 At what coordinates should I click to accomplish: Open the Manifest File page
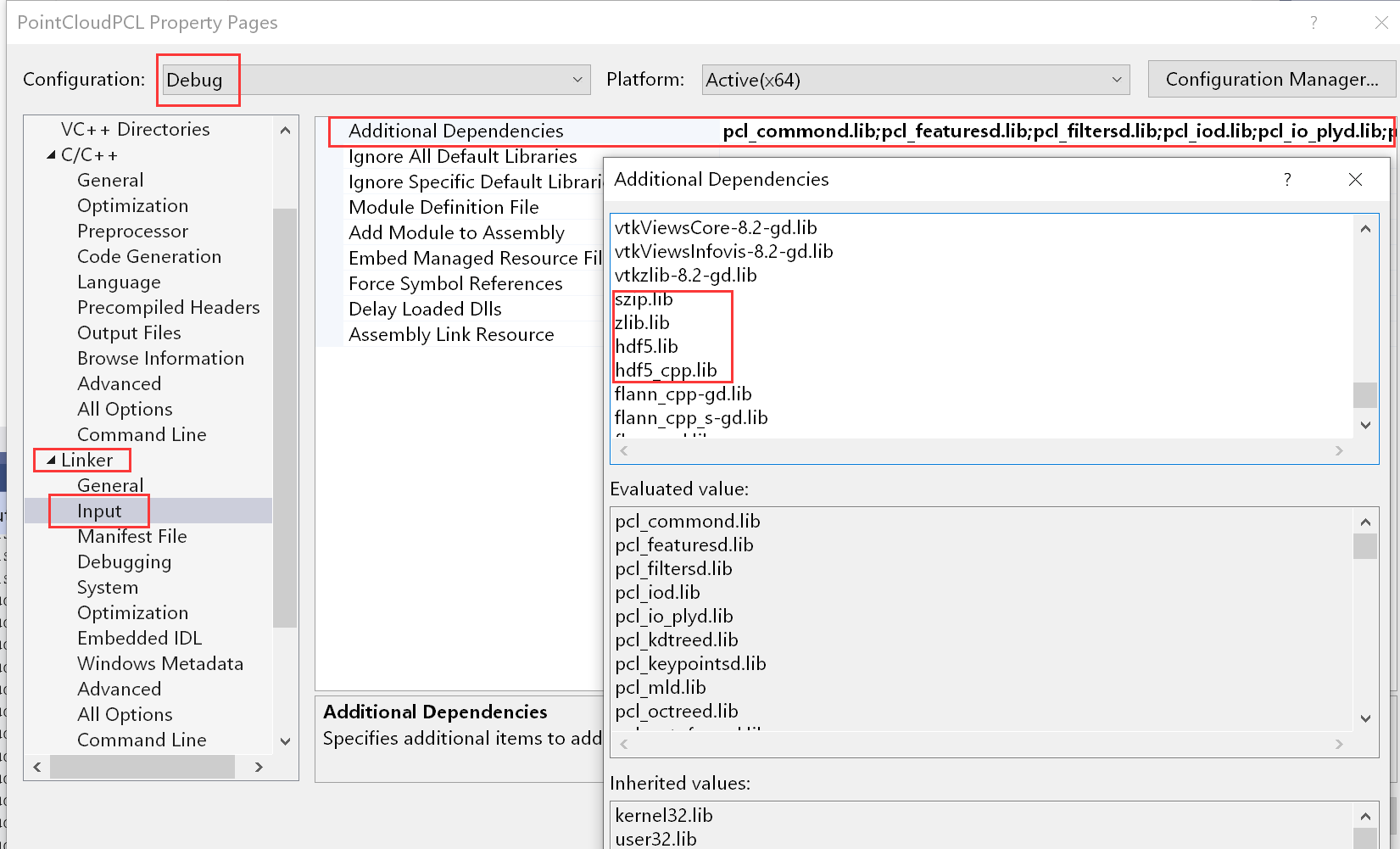131,536
